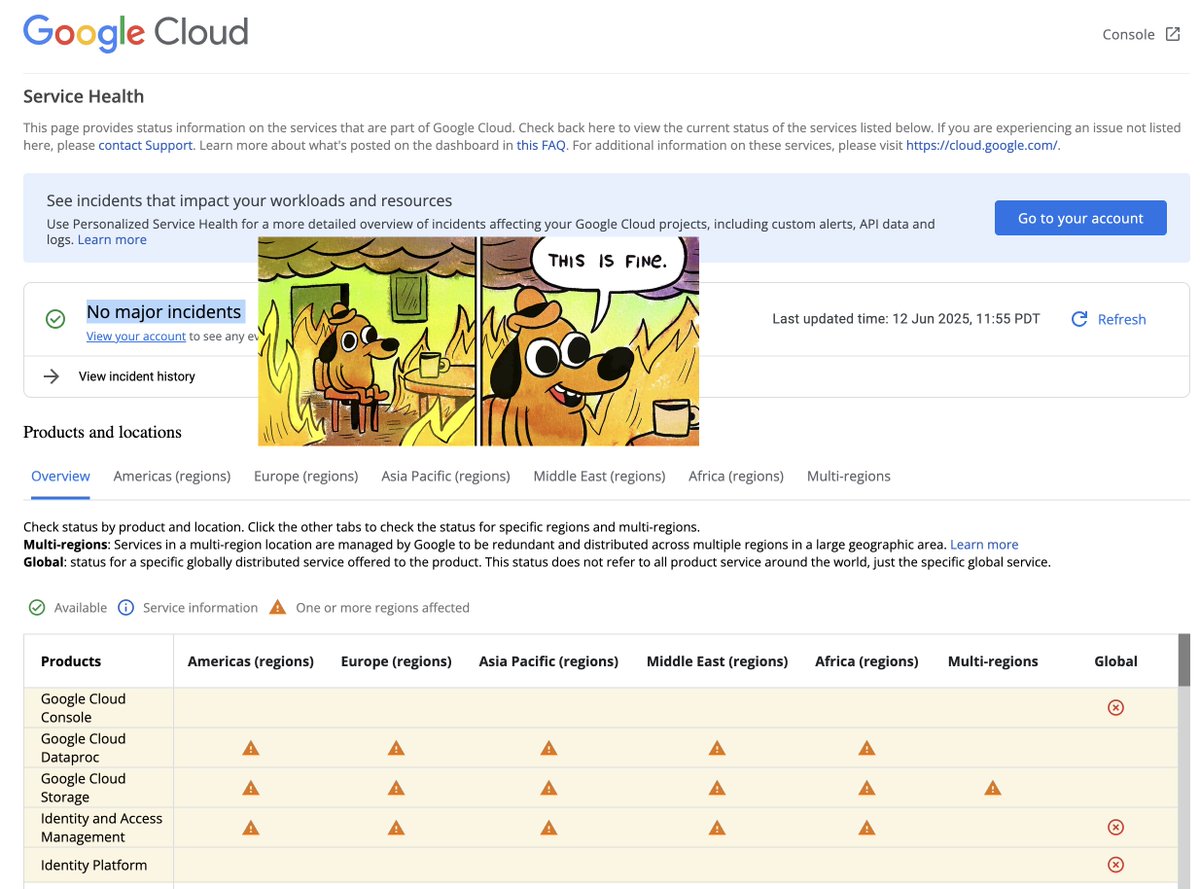The image size is (1200, 889).
Task: Click the Google Cloud Console product name
Action: (x=83, y=708)
